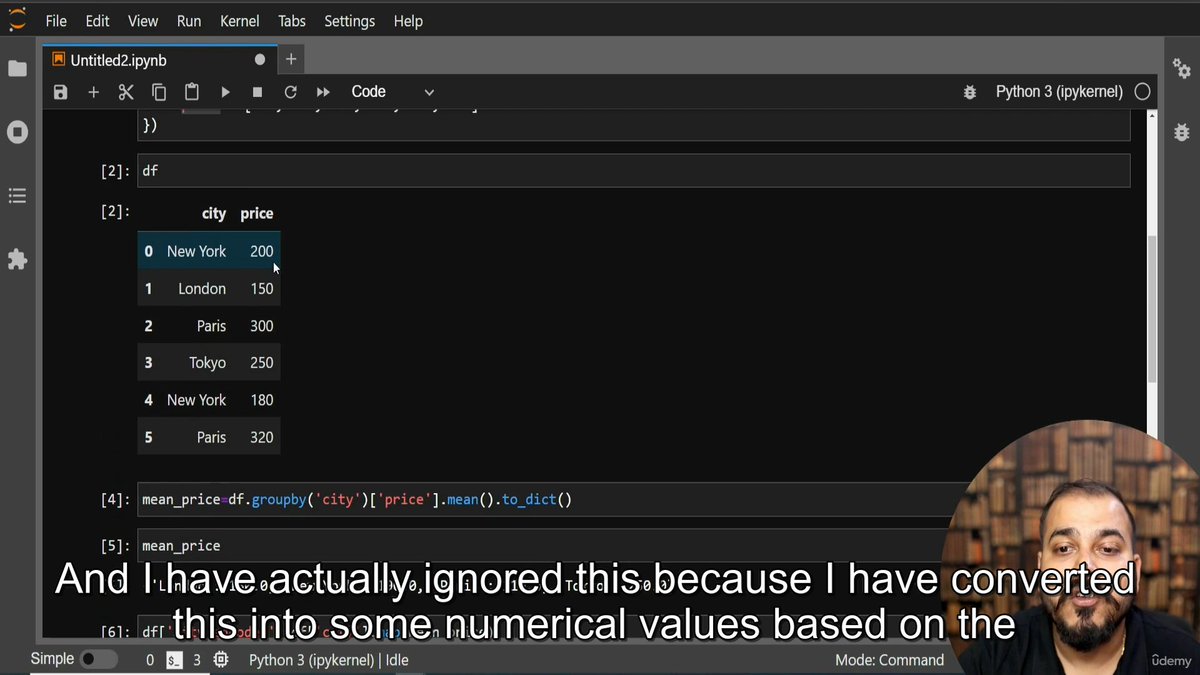
Task: Click the price value 150
Action: tap(261, 289)
